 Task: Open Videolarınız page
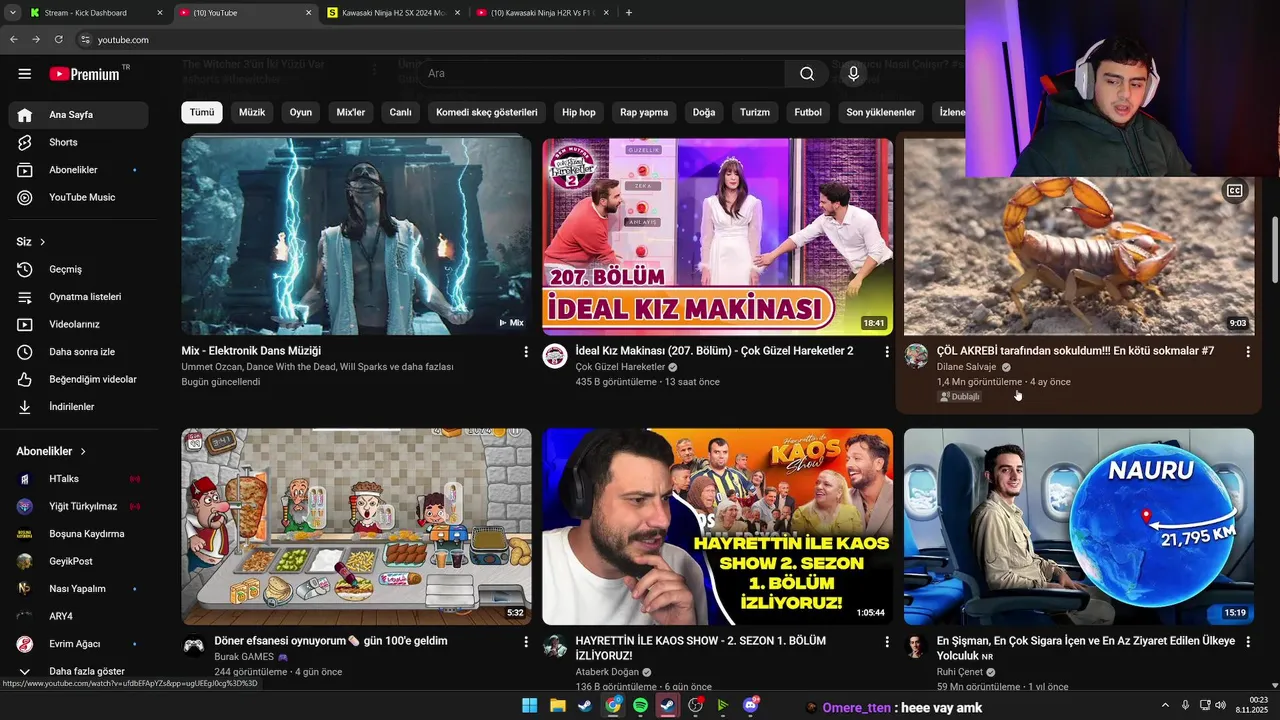click(78, 324)
